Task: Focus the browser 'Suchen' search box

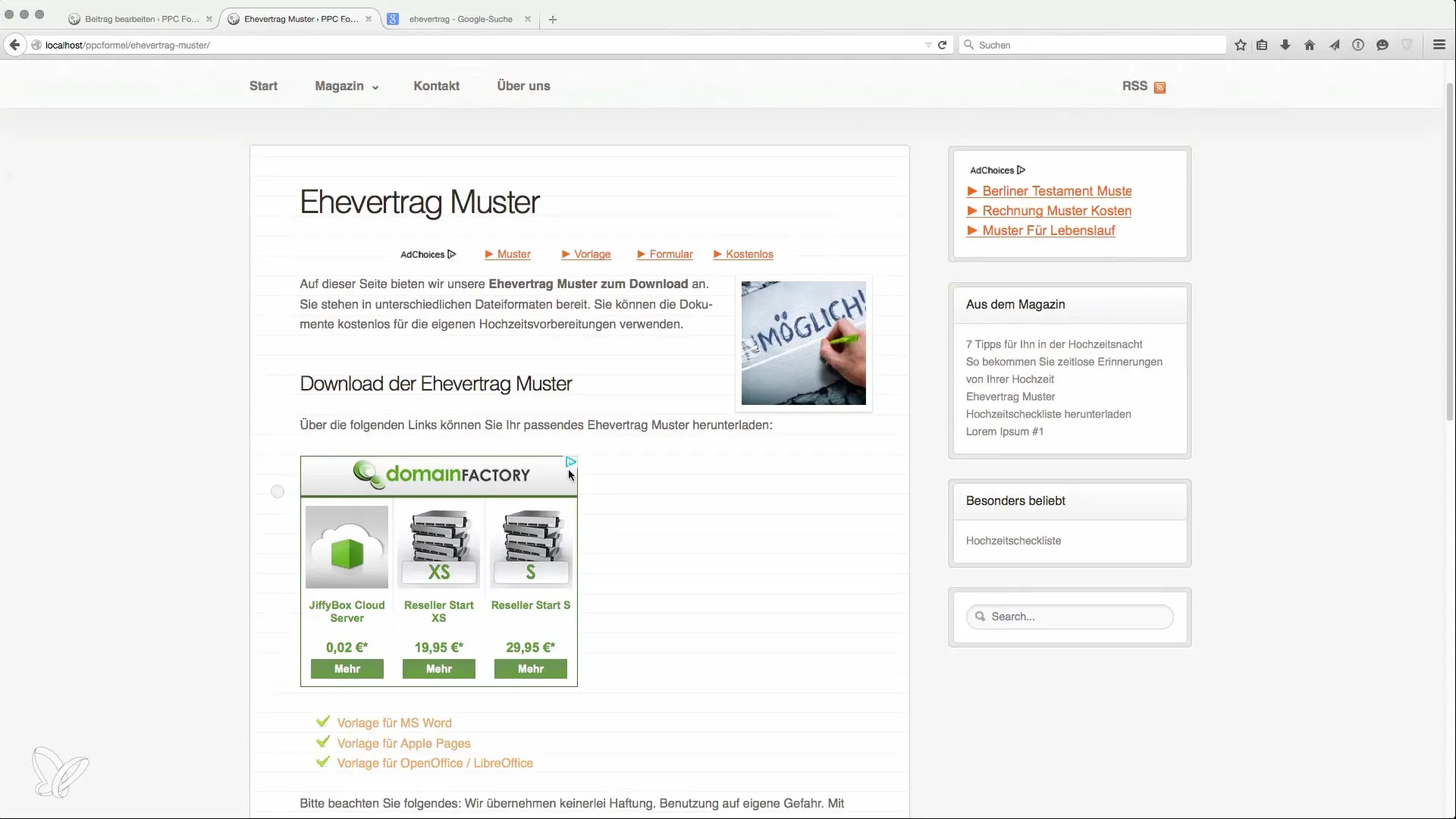Action: click(x=1093, y=45)
